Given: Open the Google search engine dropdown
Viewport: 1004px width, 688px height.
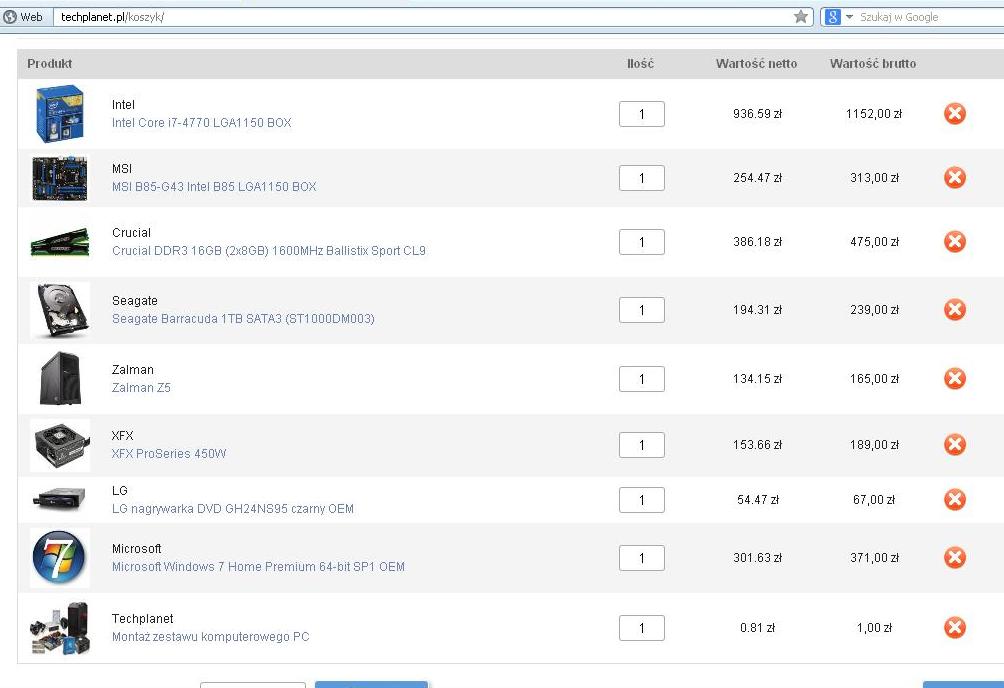Looking at the screenshot, I should click(850, 17).
